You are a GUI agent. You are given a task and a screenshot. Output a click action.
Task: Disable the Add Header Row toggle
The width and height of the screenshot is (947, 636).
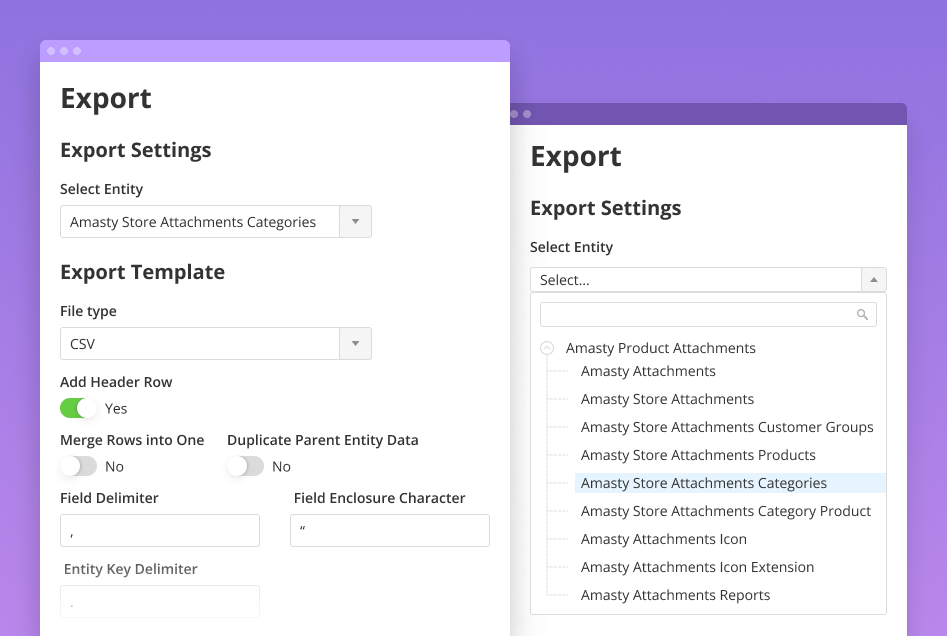(x=77, y=408)
